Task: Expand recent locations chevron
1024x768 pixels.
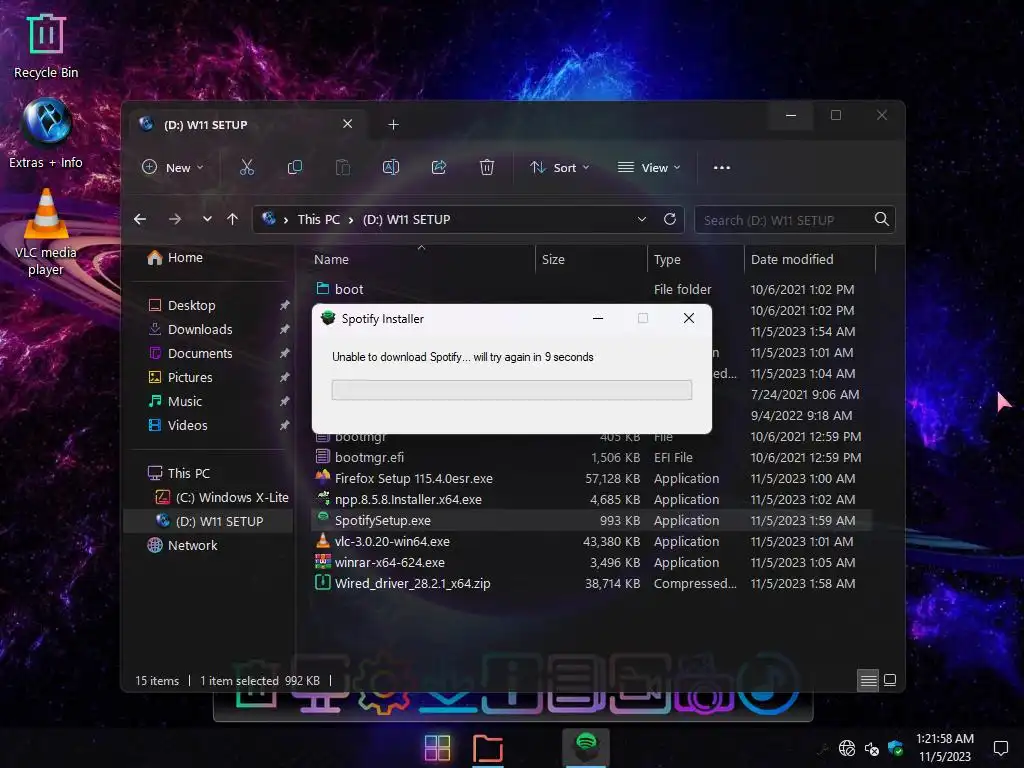Action: point(207,219)
